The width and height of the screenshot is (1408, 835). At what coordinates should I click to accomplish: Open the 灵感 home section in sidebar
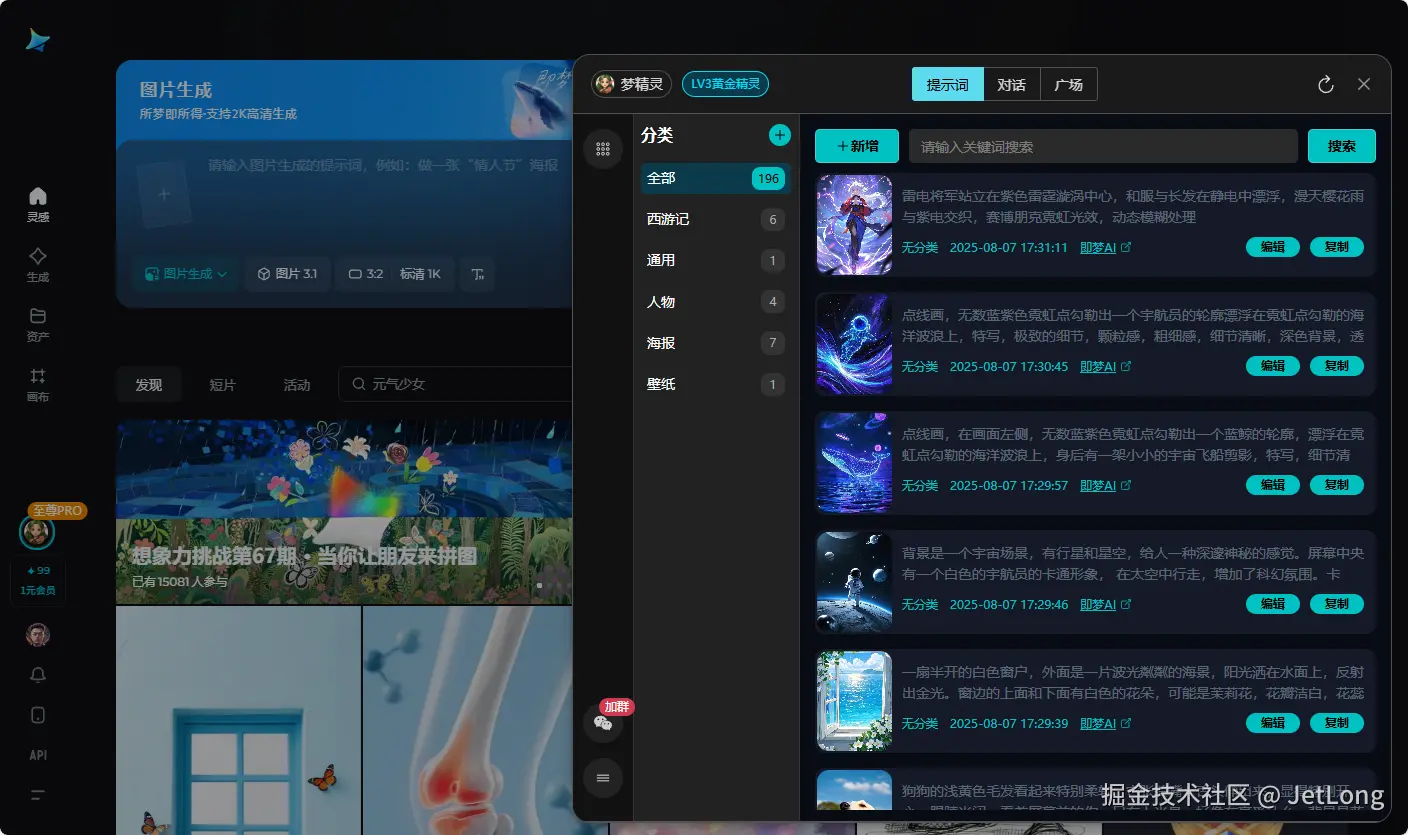click(x=37, y=203)
